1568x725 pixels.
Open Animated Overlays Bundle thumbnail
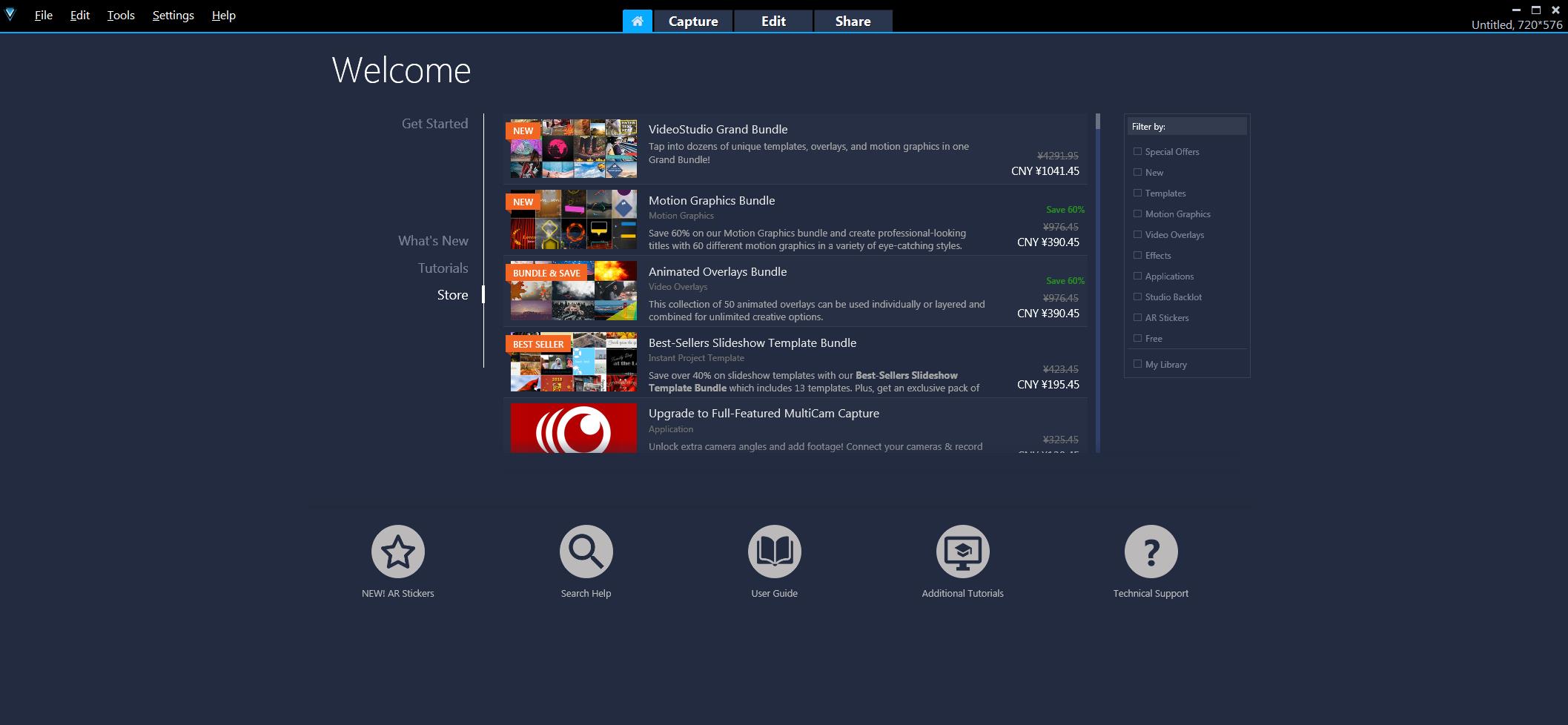point(573,291)
